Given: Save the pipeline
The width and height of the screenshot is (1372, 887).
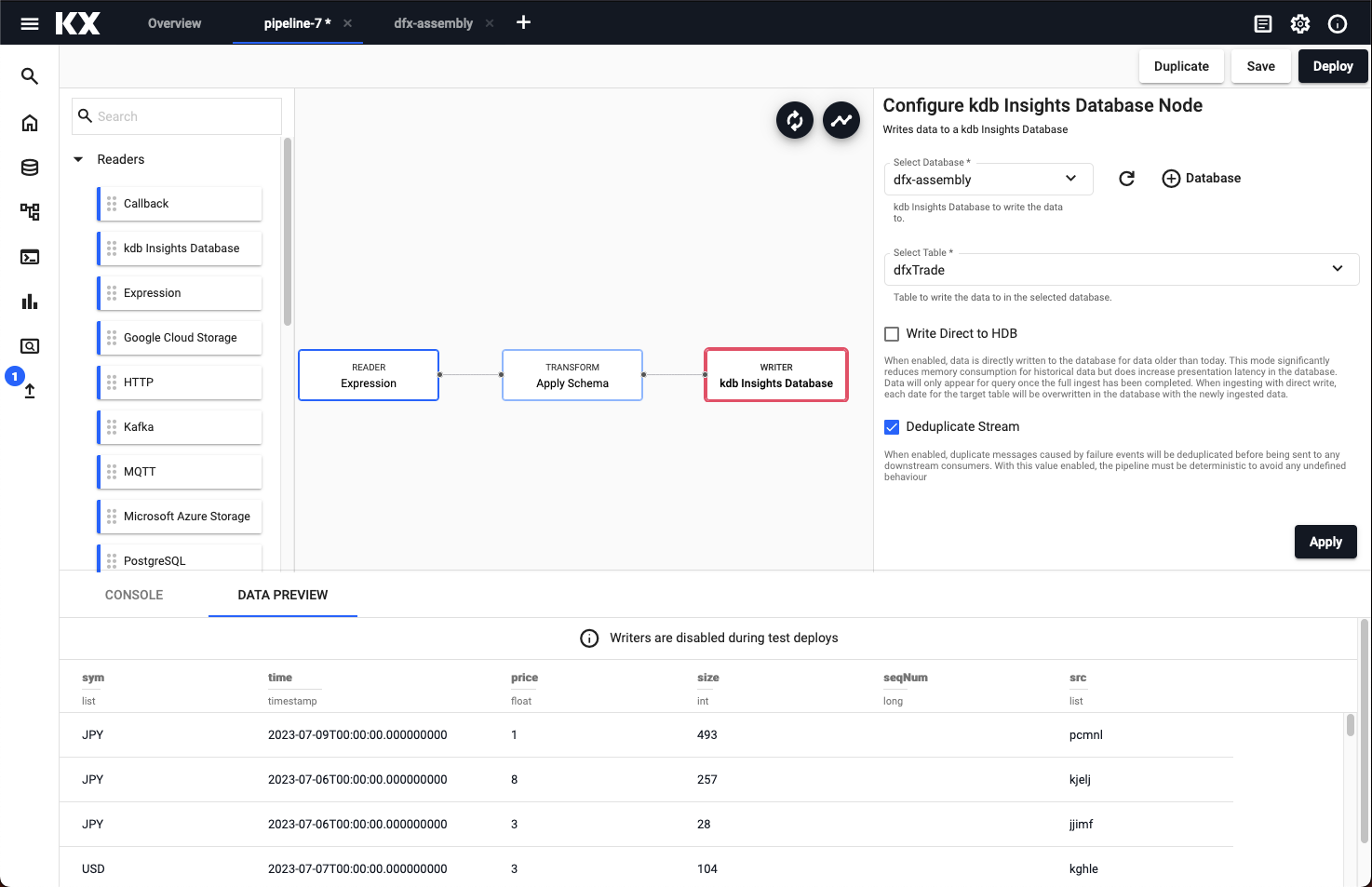Looking at the screenshot, I should coord(1261,66).
